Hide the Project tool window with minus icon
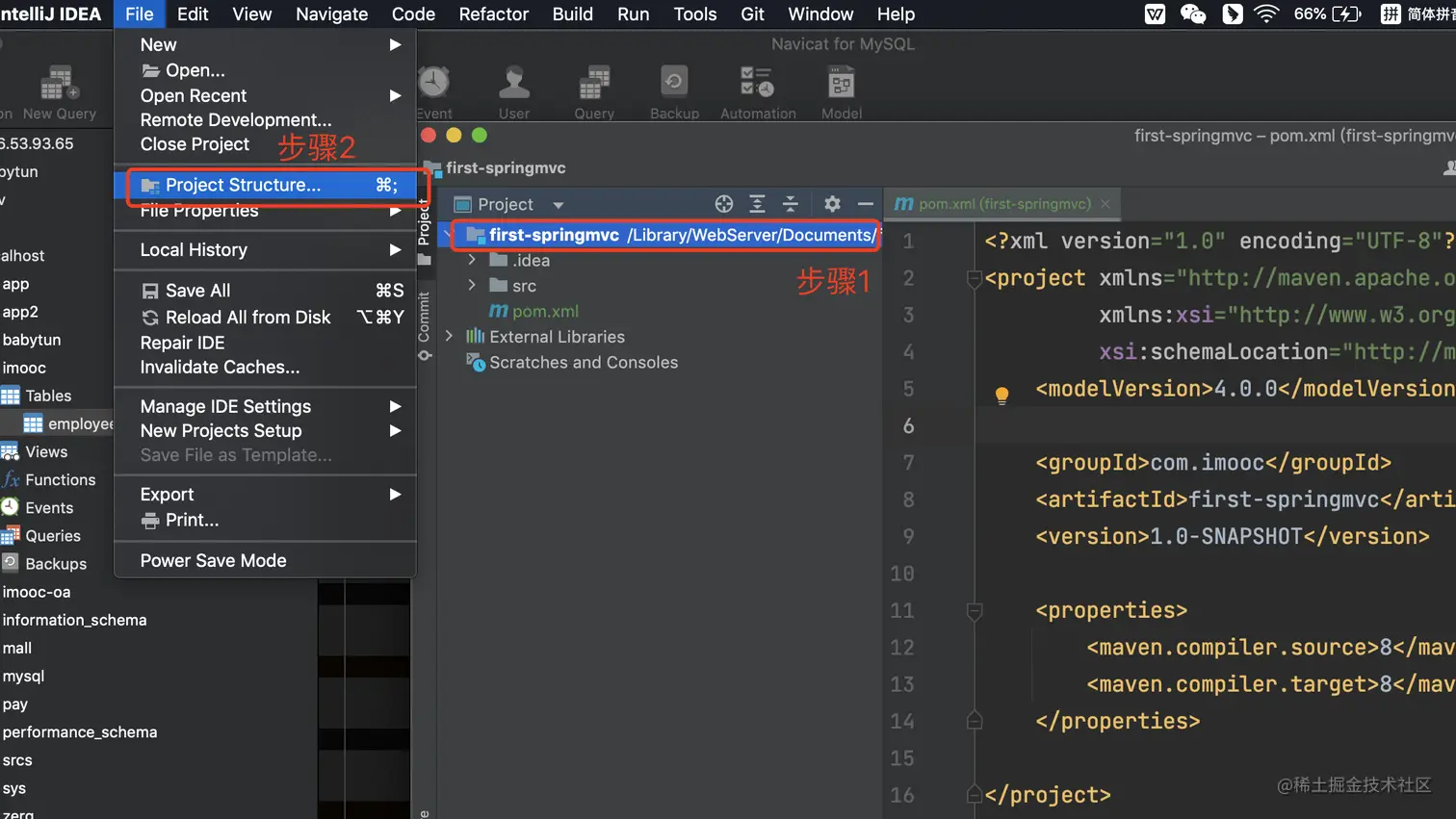The image size is (1456, 819). click(x=865, y=204)
